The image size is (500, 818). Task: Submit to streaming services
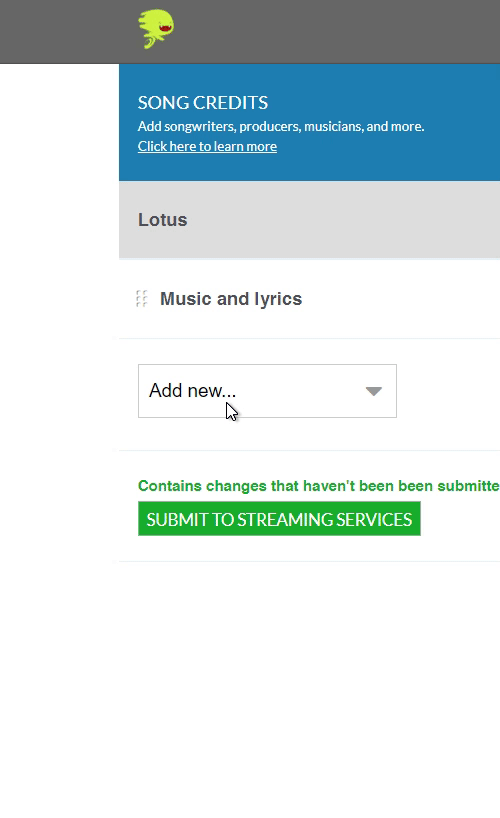(x=279, y=519)
